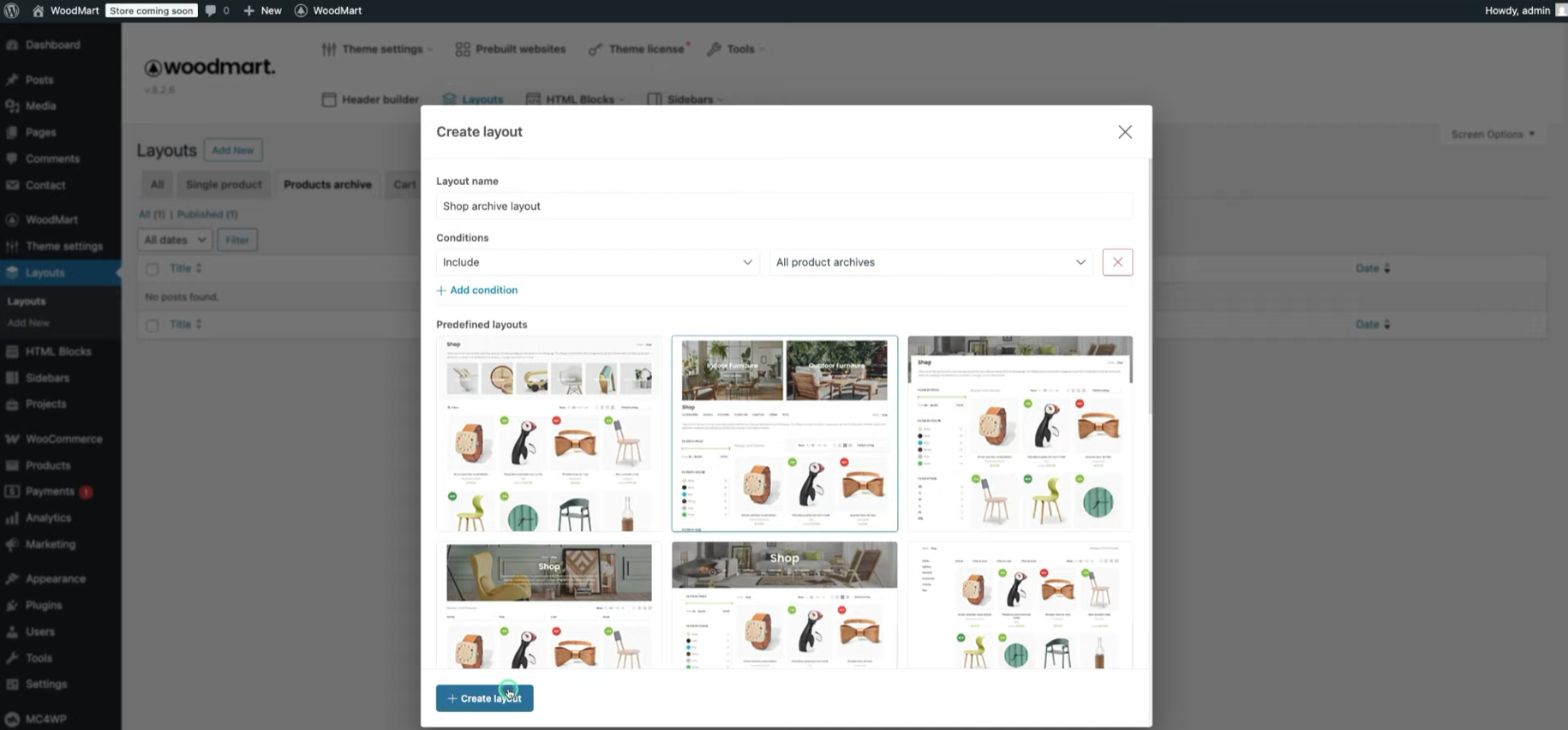The width and height of the screenshot is (1568, 730).
Task: Open Dashboard in the sidebar
Action: 52,45
